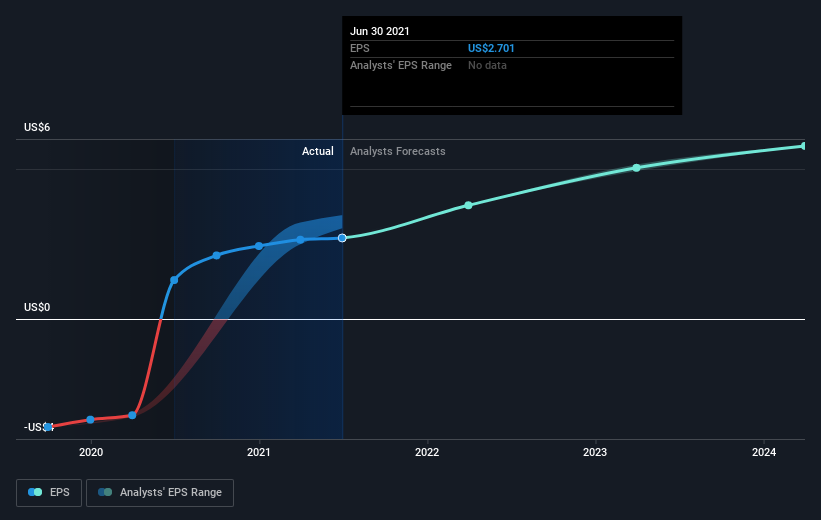Screen dimensions: 821x520
Task: Toggle the Analysts' EPS Range legend
Action: tap(160, 493)
